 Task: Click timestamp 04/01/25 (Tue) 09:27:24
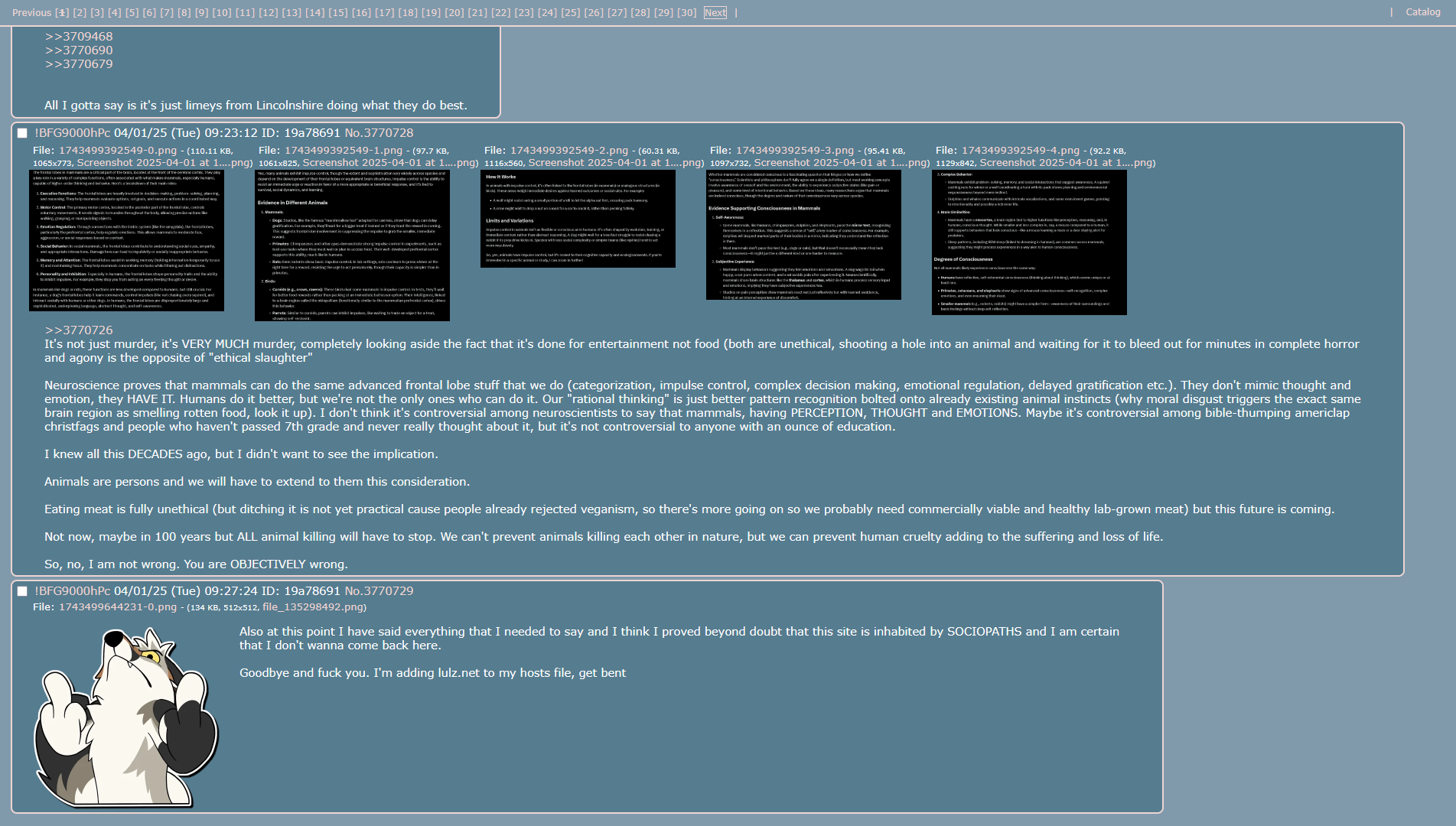pos(186,591)
